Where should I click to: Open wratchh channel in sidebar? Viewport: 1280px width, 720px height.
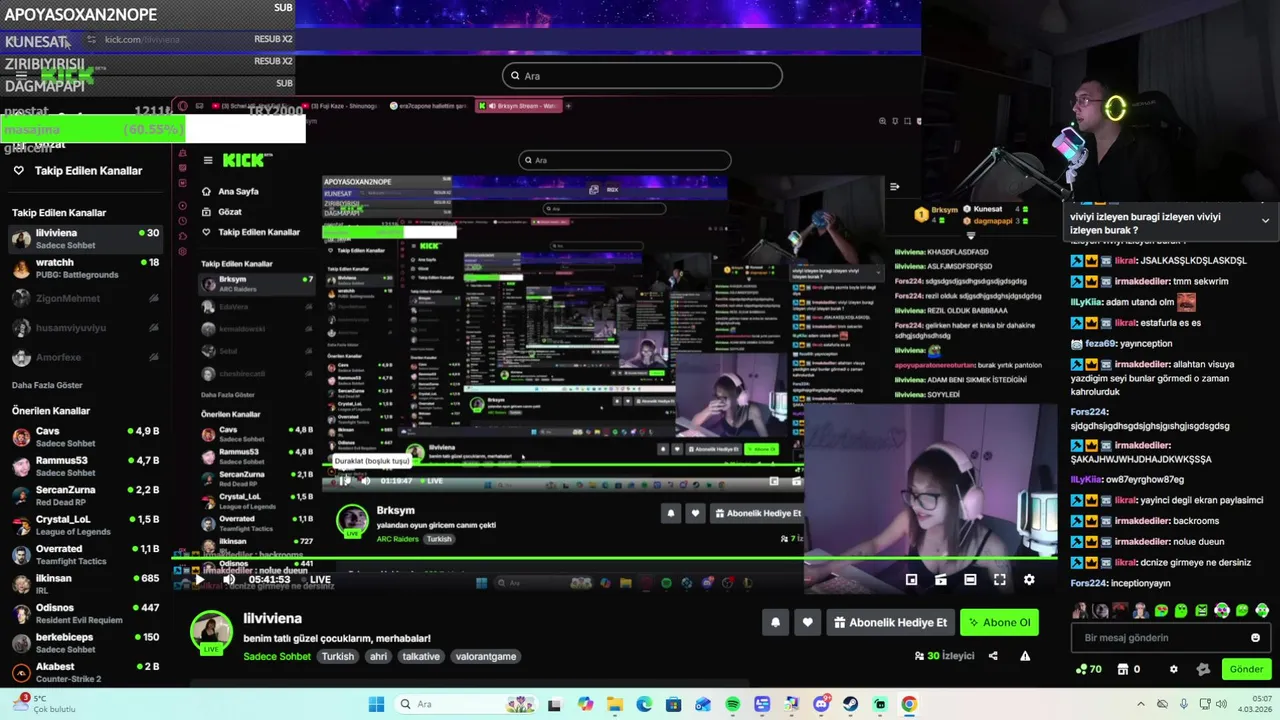coord(85,268)
